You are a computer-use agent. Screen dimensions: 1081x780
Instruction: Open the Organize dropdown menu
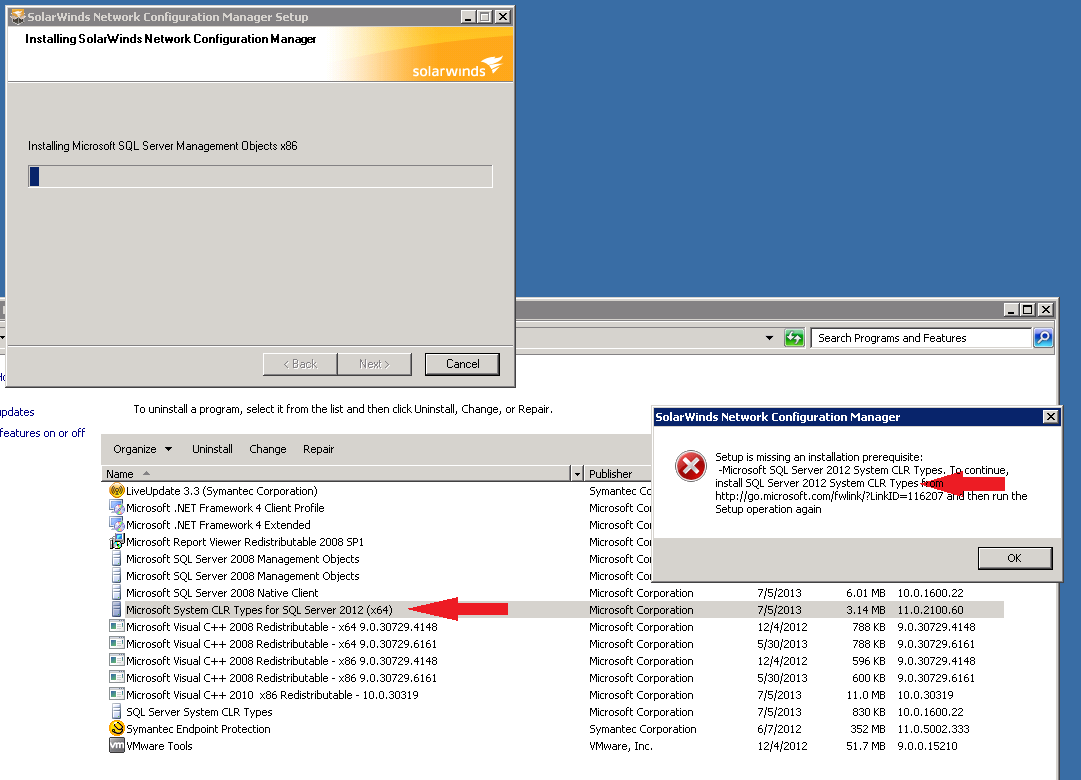click(143, 449)
